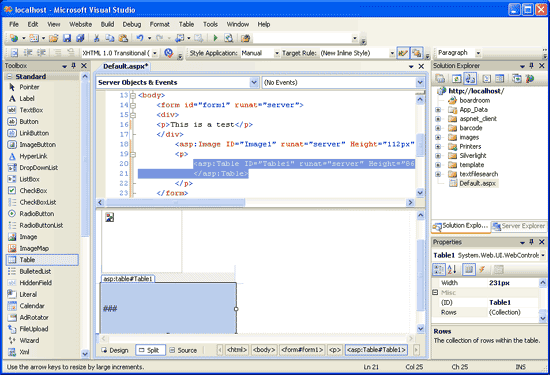Click the New Web Site icon
The width and height of the screenshot is (550, 375).
click(x=14, y=38)
